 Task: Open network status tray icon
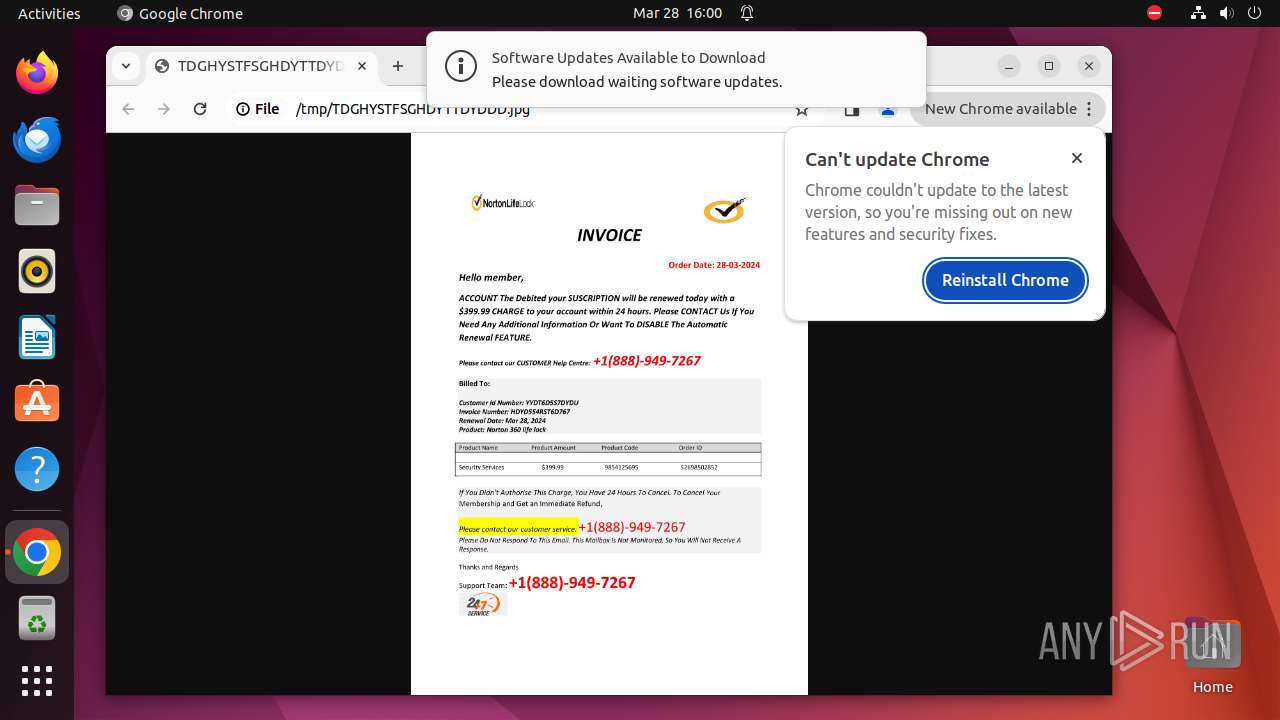[1199, 13]
